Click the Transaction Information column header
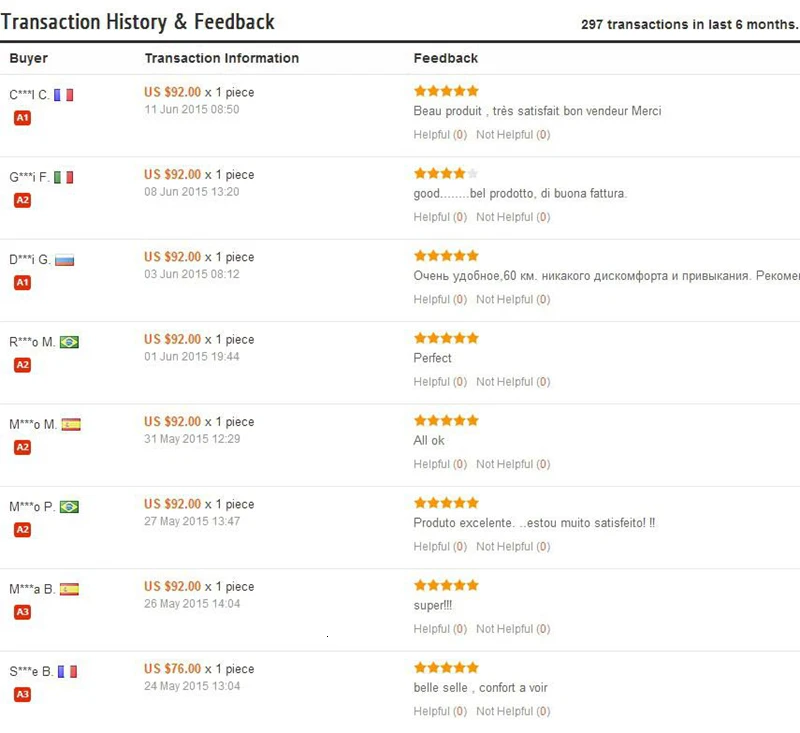The height and width of the screenshot is (733, 800). pyautogui.click(x=222, y=58)
